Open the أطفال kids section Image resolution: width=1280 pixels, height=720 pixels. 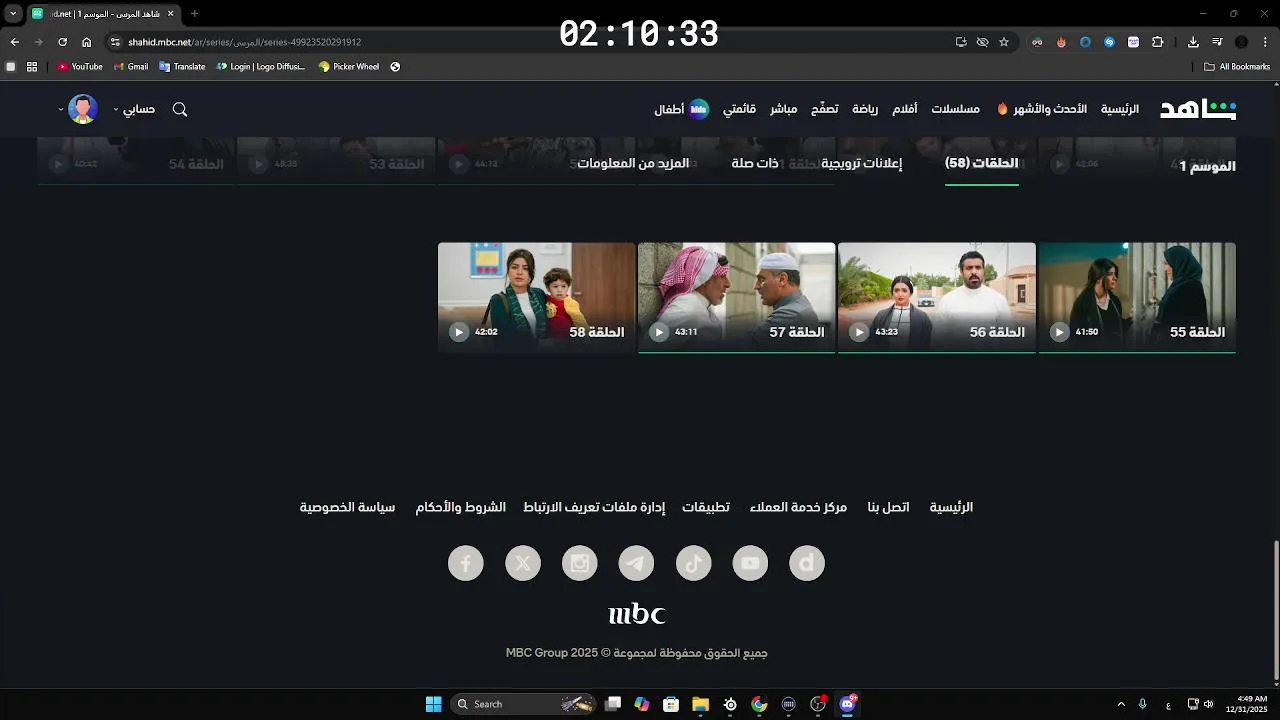681,109
